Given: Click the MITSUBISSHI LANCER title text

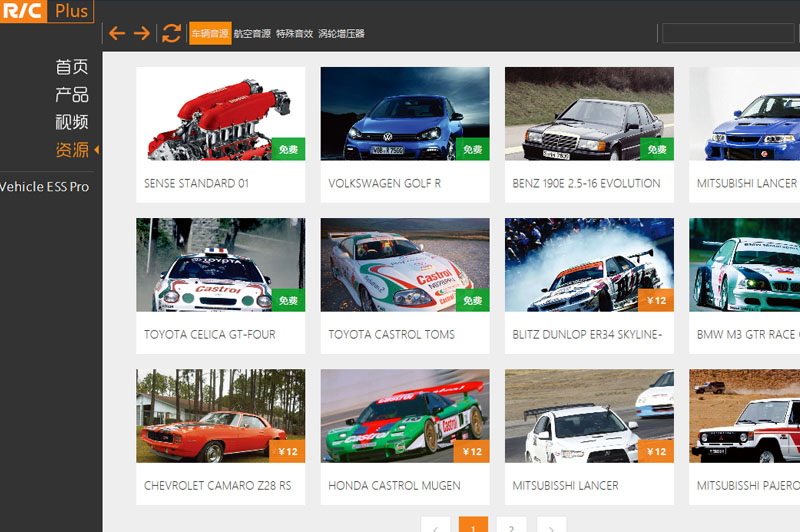Looking at the screenshot, I should click(x=565, y=486).
